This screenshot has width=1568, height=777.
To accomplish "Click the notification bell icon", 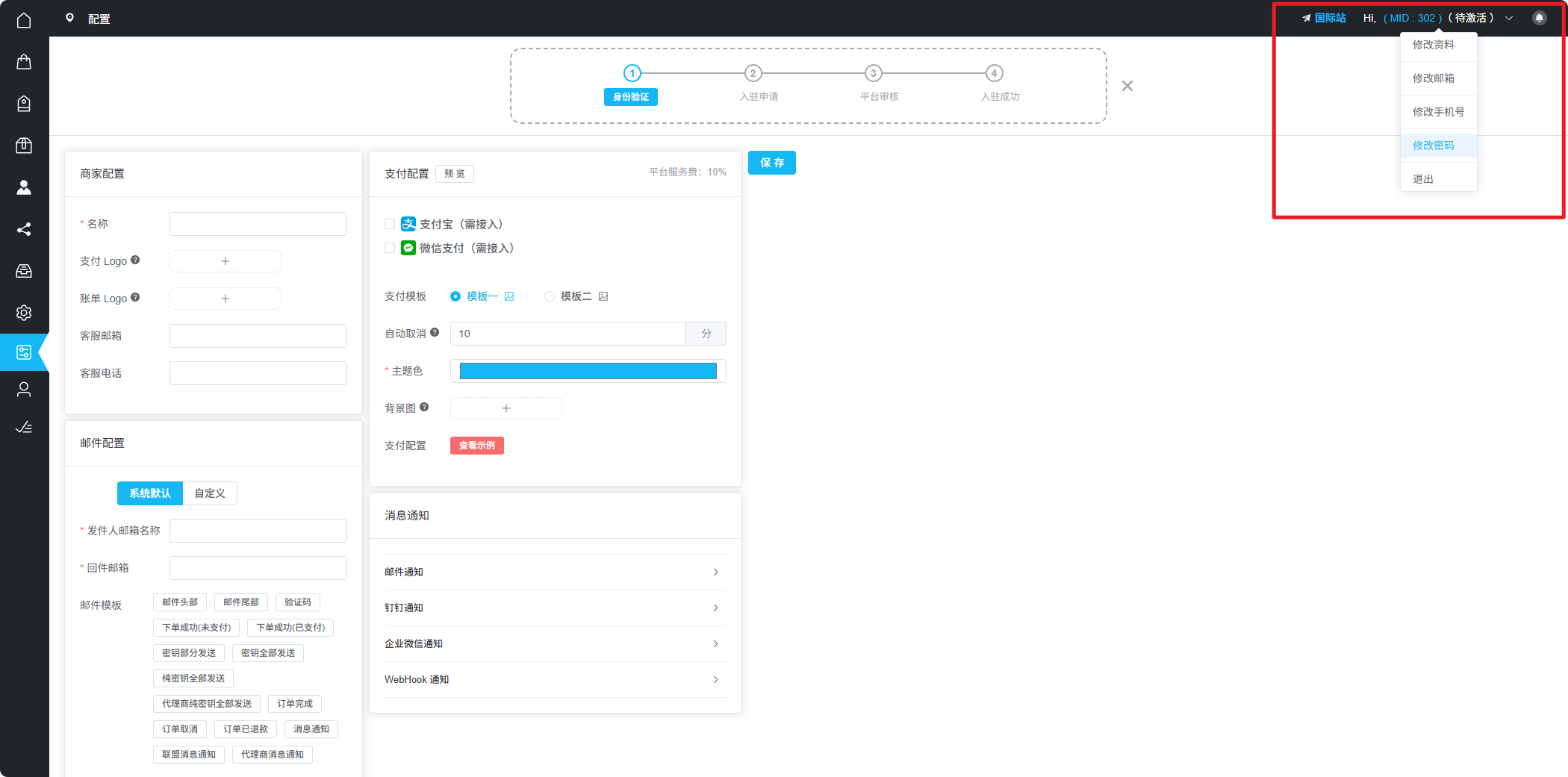I will 1539,18.
